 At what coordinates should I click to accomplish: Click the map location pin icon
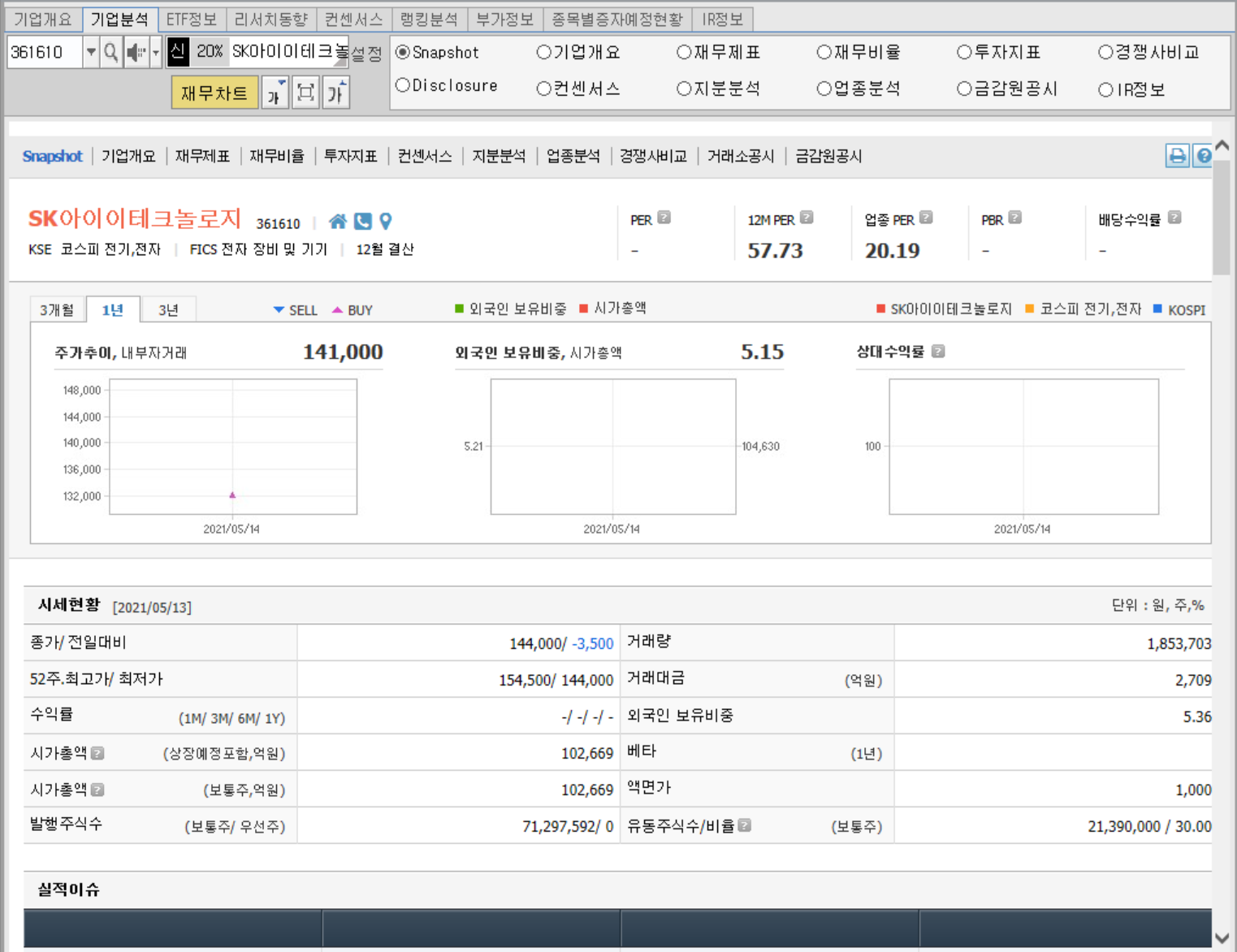(386, 221)
